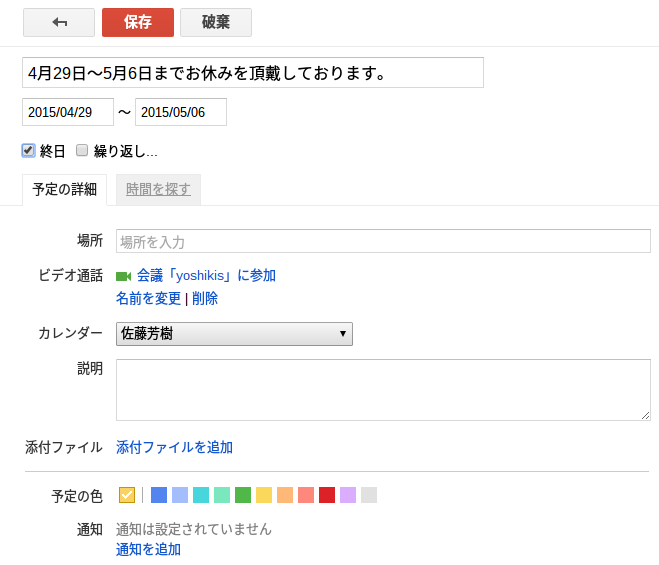The height and width of the screenshot is (565, 659).
Task: Click the green video camera icon
Action: coord(124,276)
